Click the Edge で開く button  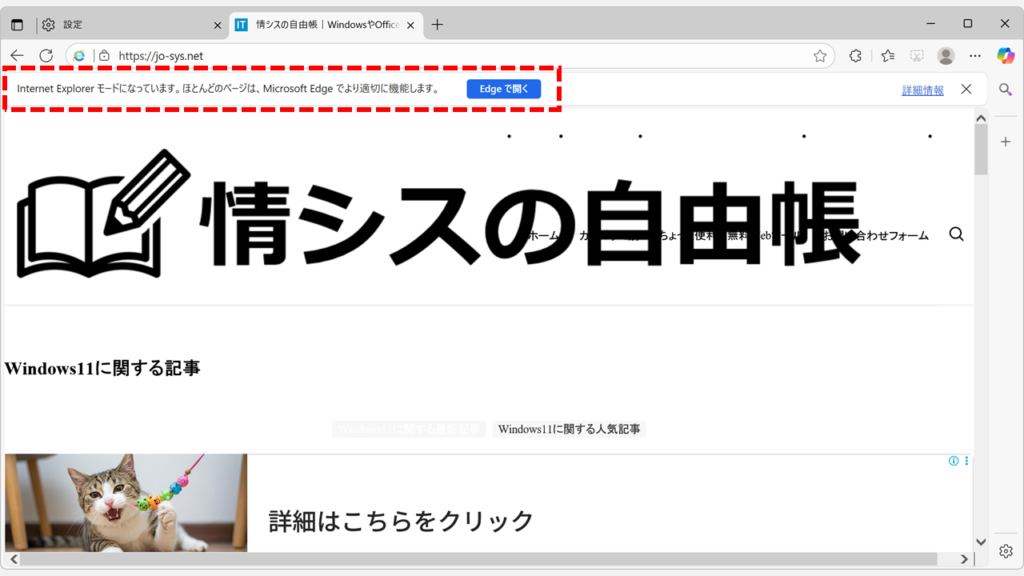pyautogui.click(x=504, y=89)
